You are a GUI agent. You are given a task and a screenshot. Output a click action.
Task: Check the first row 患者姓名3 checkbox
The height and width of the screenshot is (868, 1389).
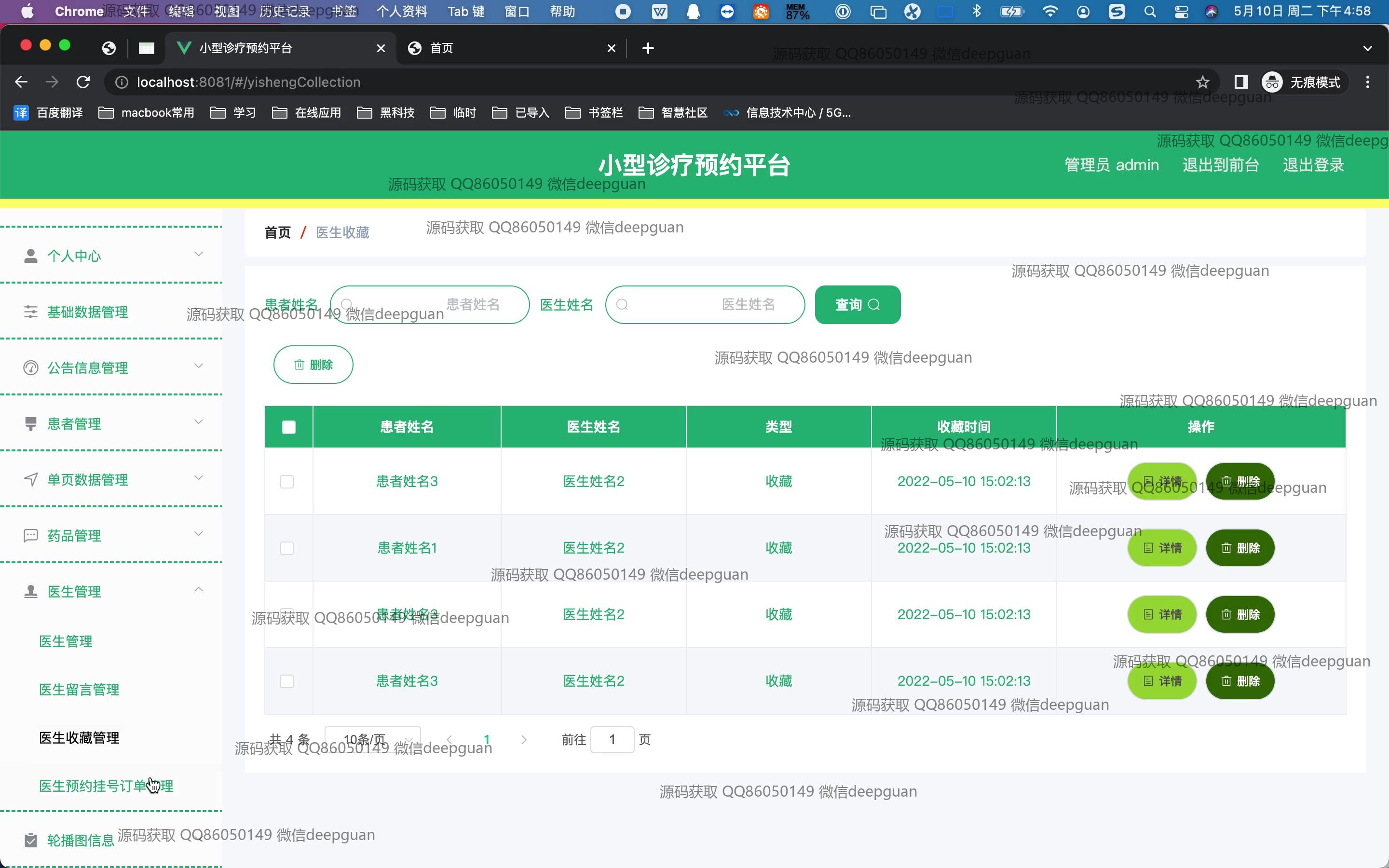point(287,481)
